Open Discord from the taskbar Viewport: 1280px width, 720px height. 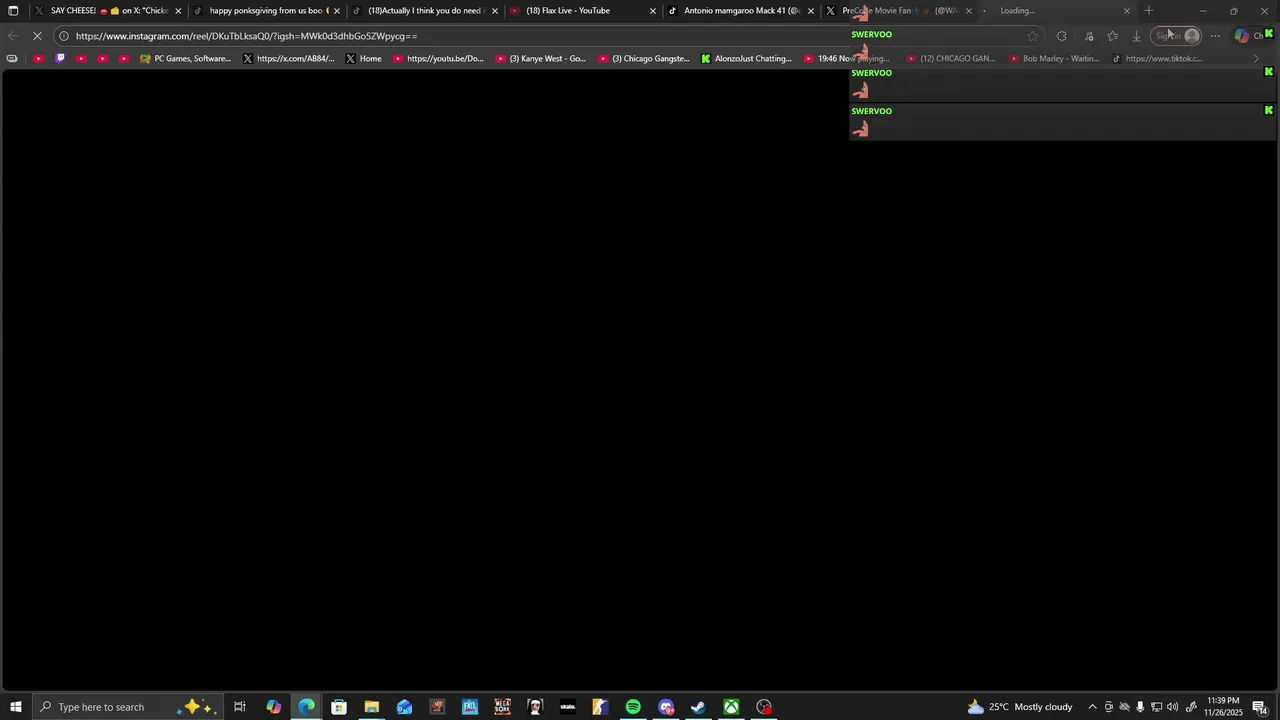pos(666,707)
